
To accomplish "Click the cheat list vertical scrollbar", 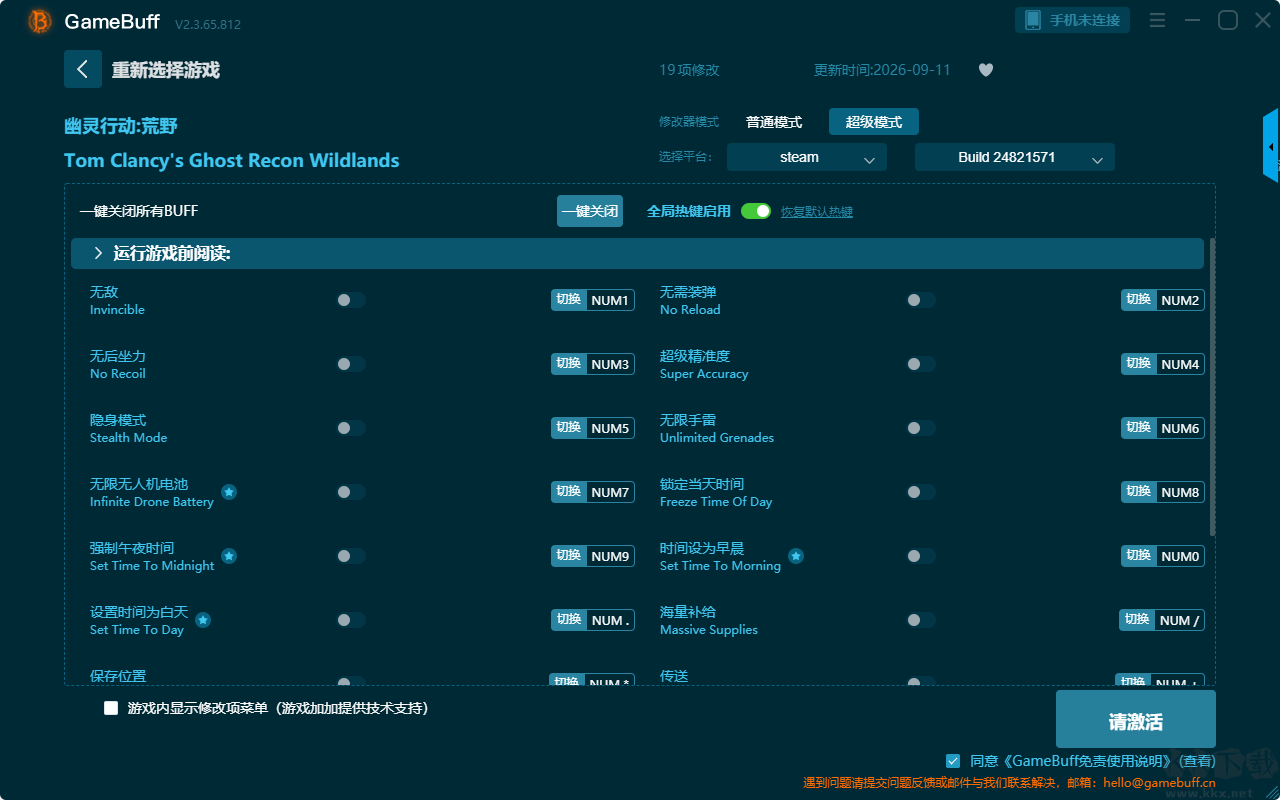I will [1213, 387].
